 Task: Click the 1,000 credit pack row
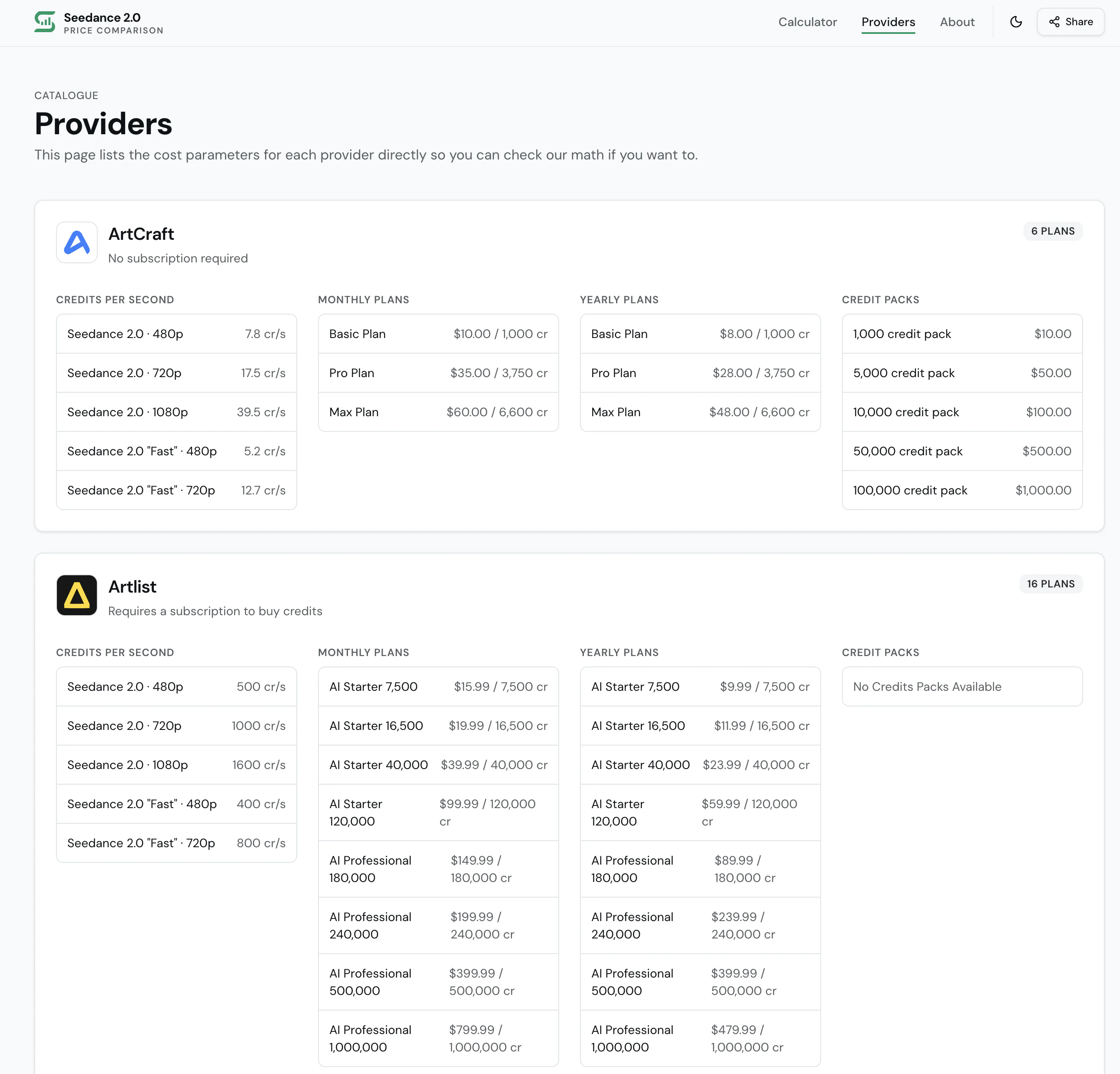pyautogui.click(x=962, y=334)
